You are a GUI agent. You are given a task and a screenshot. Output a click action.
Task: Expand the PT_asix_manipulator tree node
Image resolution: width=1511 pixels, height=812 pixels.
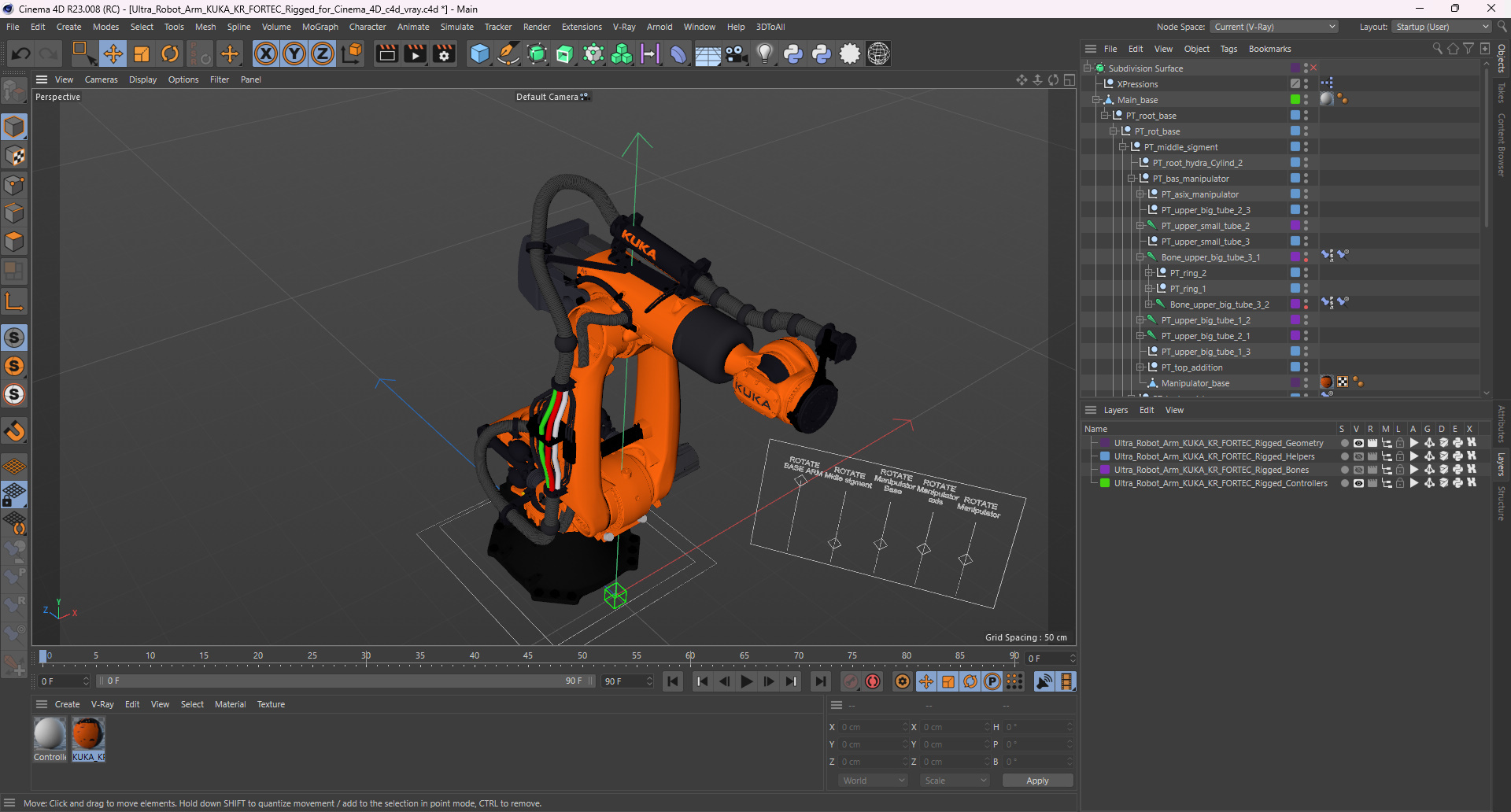[1140, 194]
